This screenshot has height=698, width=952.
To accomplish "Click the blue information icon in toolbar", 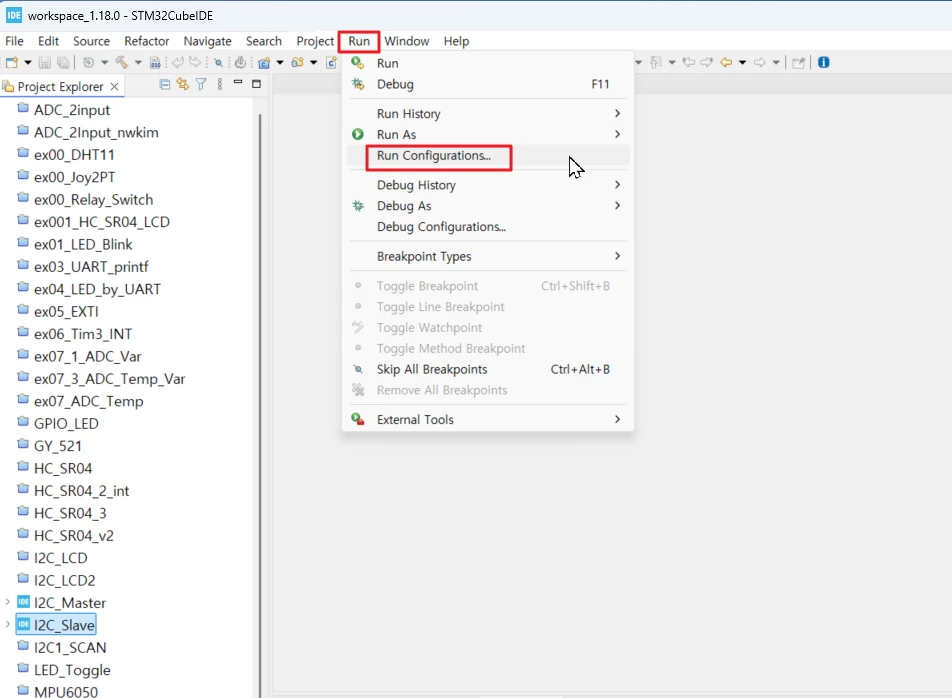I will (824, 62).
